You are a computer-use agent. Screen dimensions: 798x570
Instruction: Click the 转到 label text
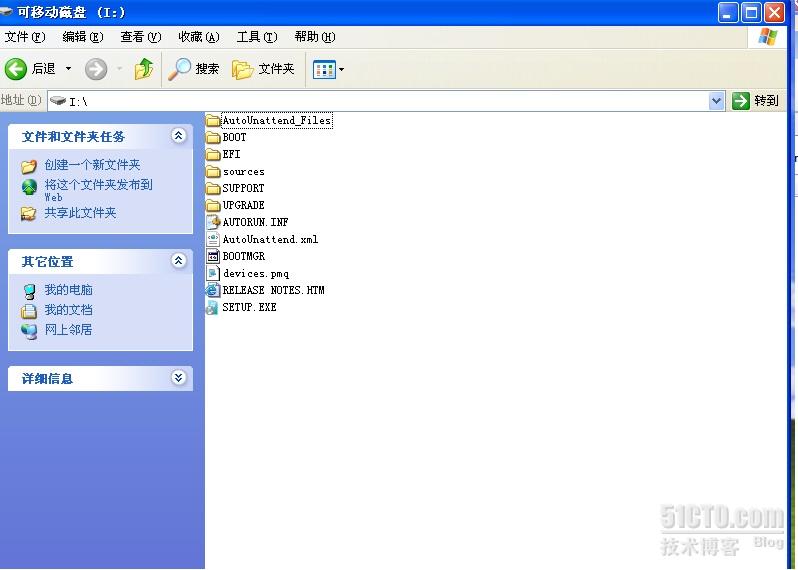[x=766, y=101]
